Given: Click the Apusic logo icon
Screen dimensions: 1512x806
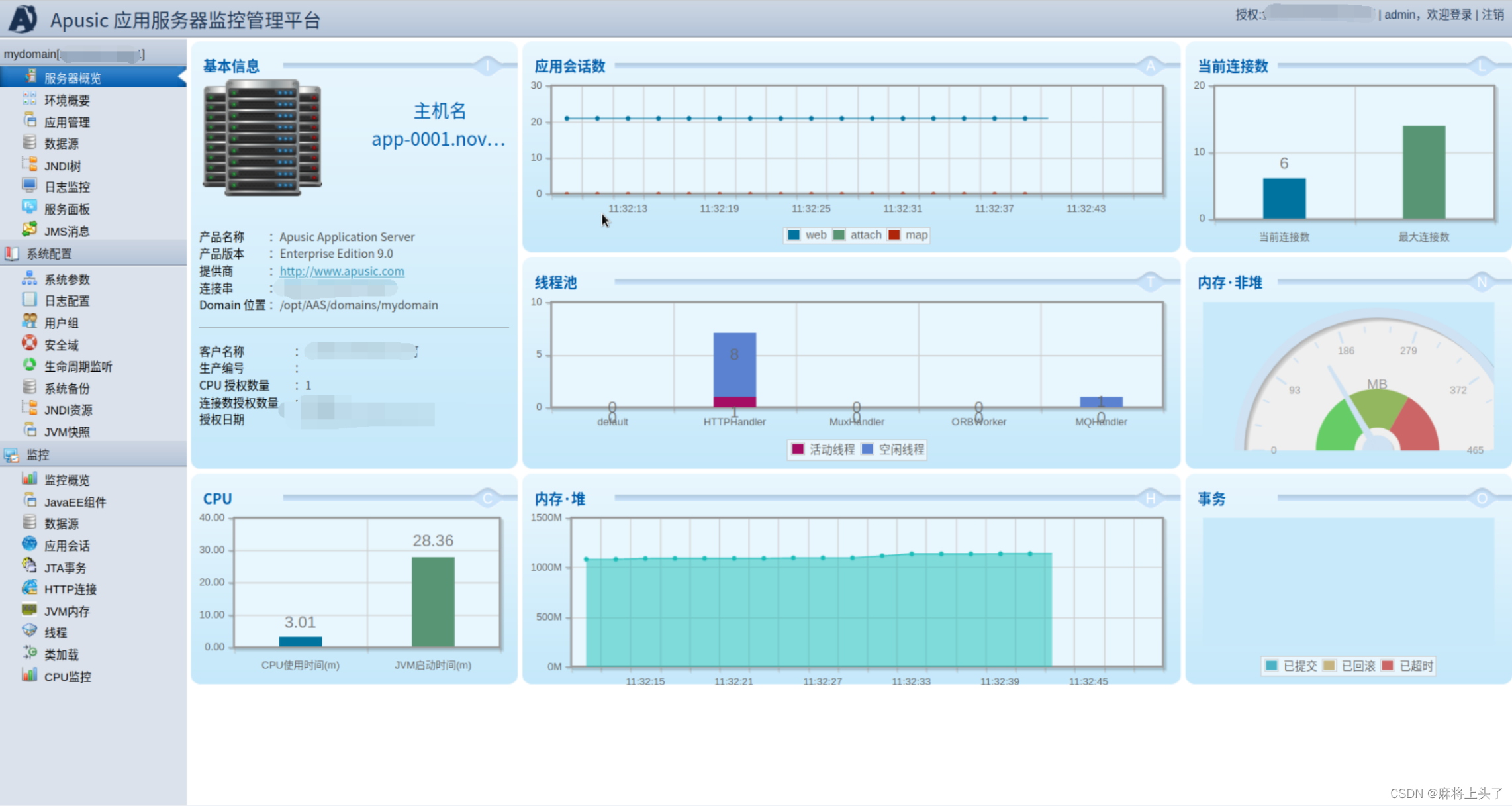Looking at the screenshot, I should click(x=23, y=19).
